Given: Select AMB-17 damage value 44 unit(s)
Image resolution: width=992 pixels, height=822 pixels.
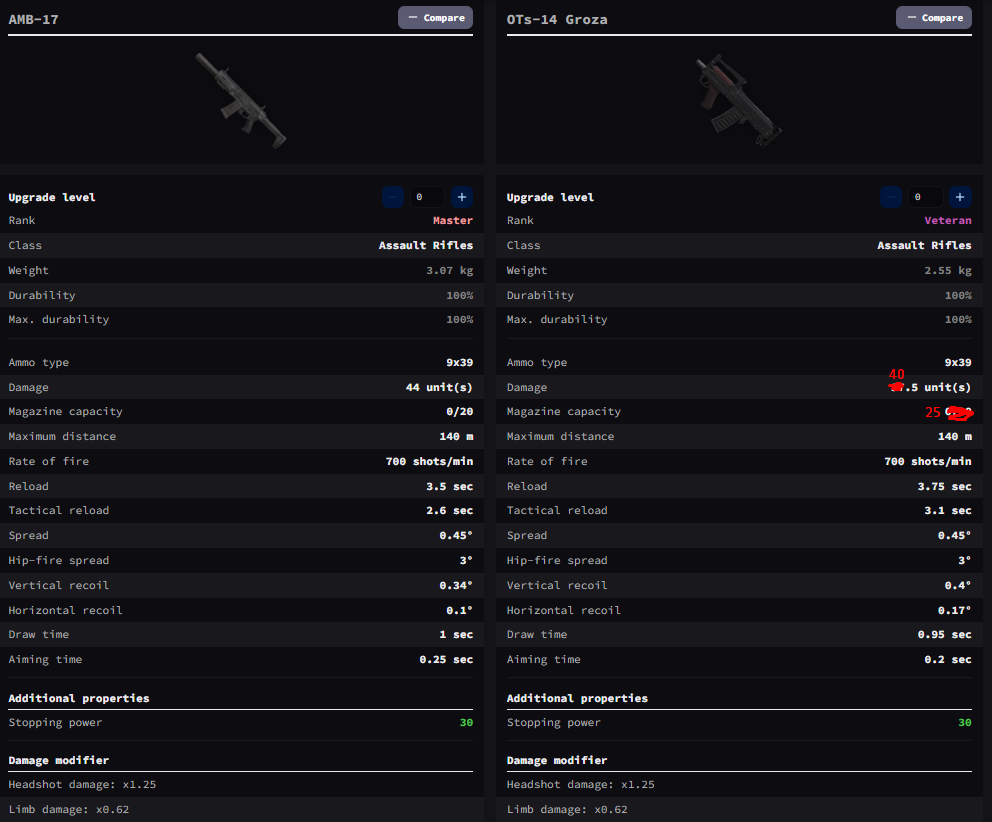Looking at the screenshot, I should click(x=439, y=387).
